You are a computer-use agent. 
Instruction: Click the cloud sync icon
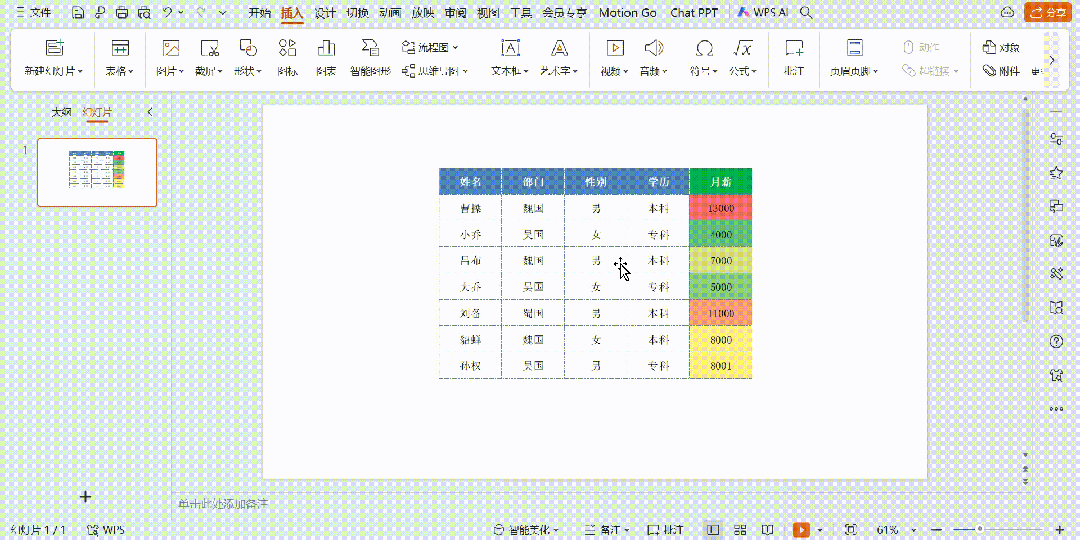1008,12
